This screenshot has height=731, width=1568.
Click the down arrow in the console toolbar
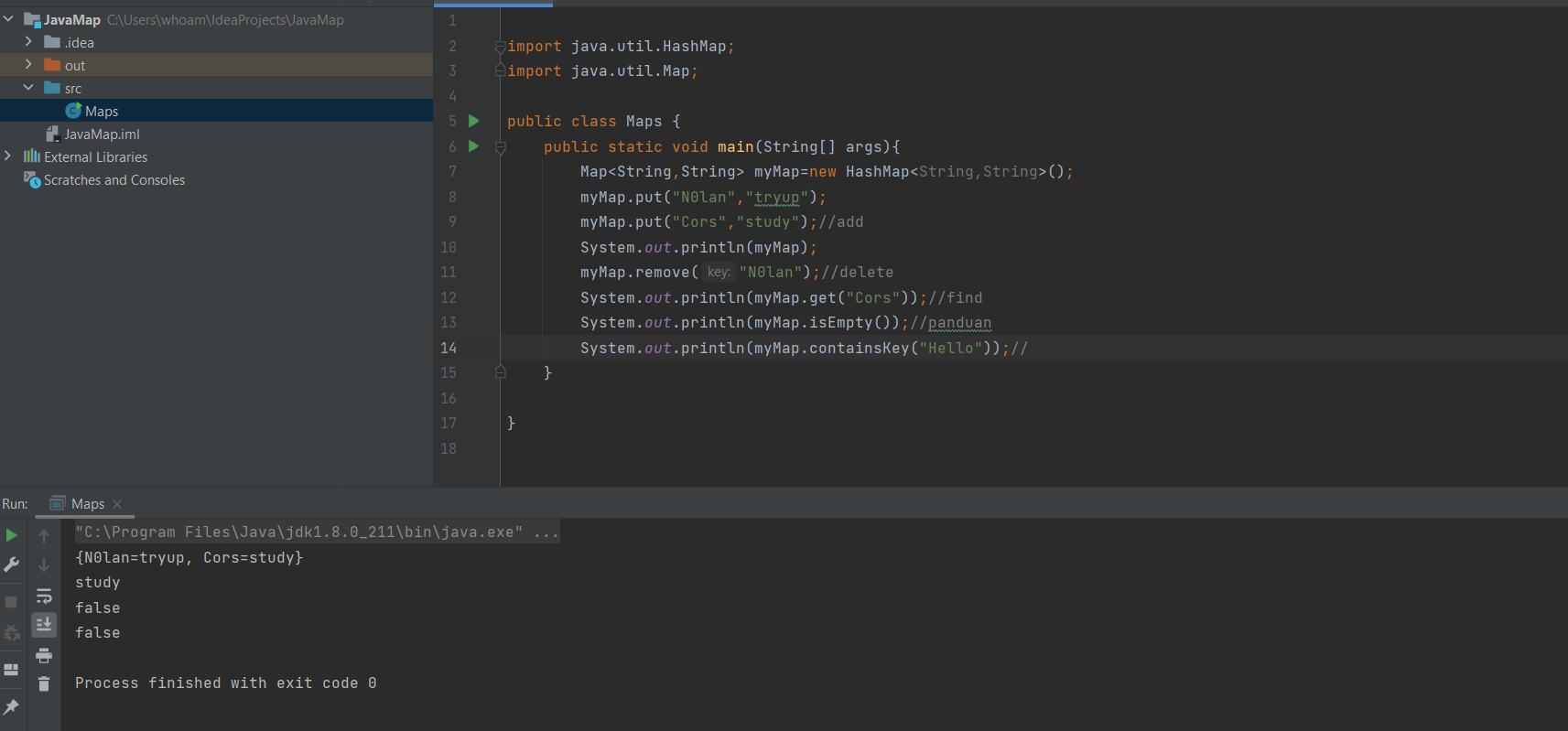coord(44,565)
